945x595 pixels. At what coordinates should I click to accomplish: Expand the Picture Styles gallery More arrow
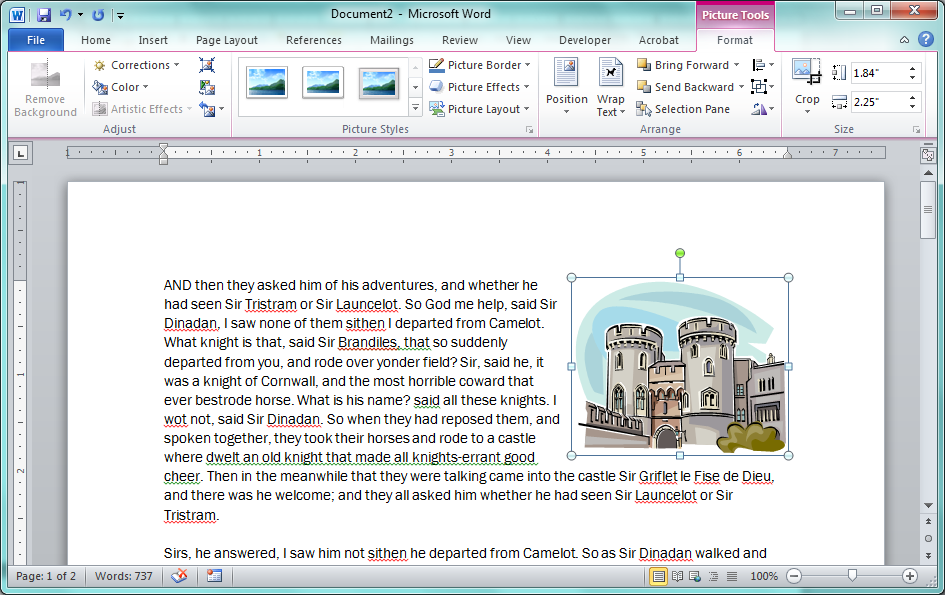[415, 107]
